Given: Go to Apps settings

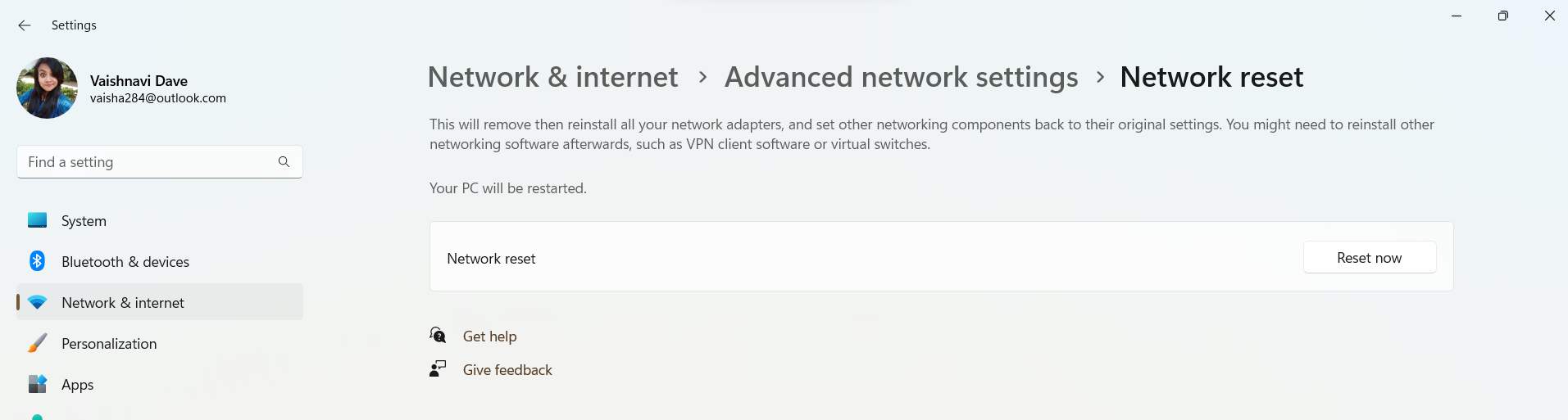Looking at the screenshot, I should (77, 385).
